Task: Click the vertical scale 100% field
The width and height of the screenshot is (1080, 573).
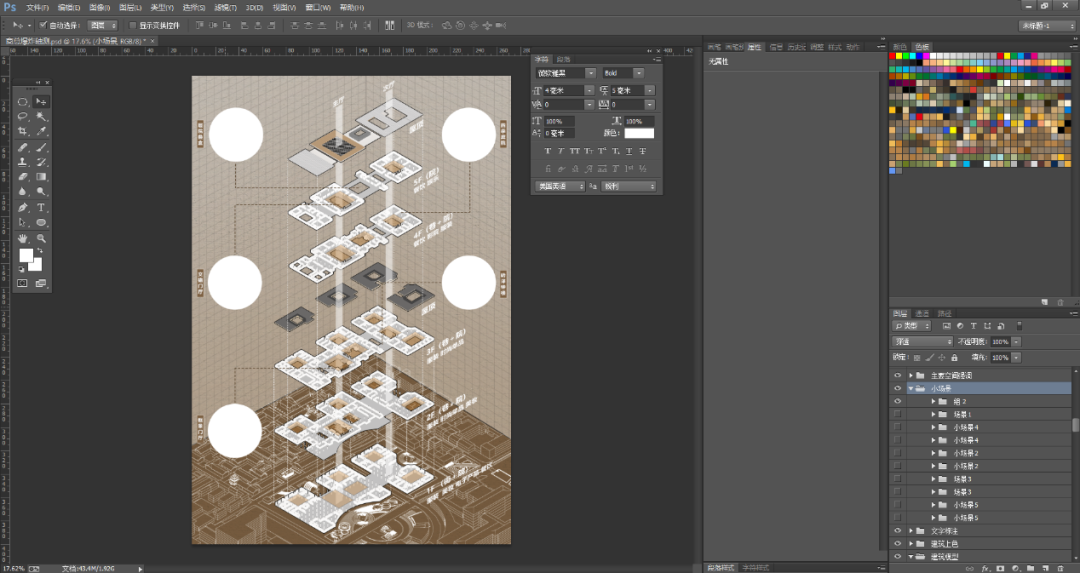Action: coord(558,121)
